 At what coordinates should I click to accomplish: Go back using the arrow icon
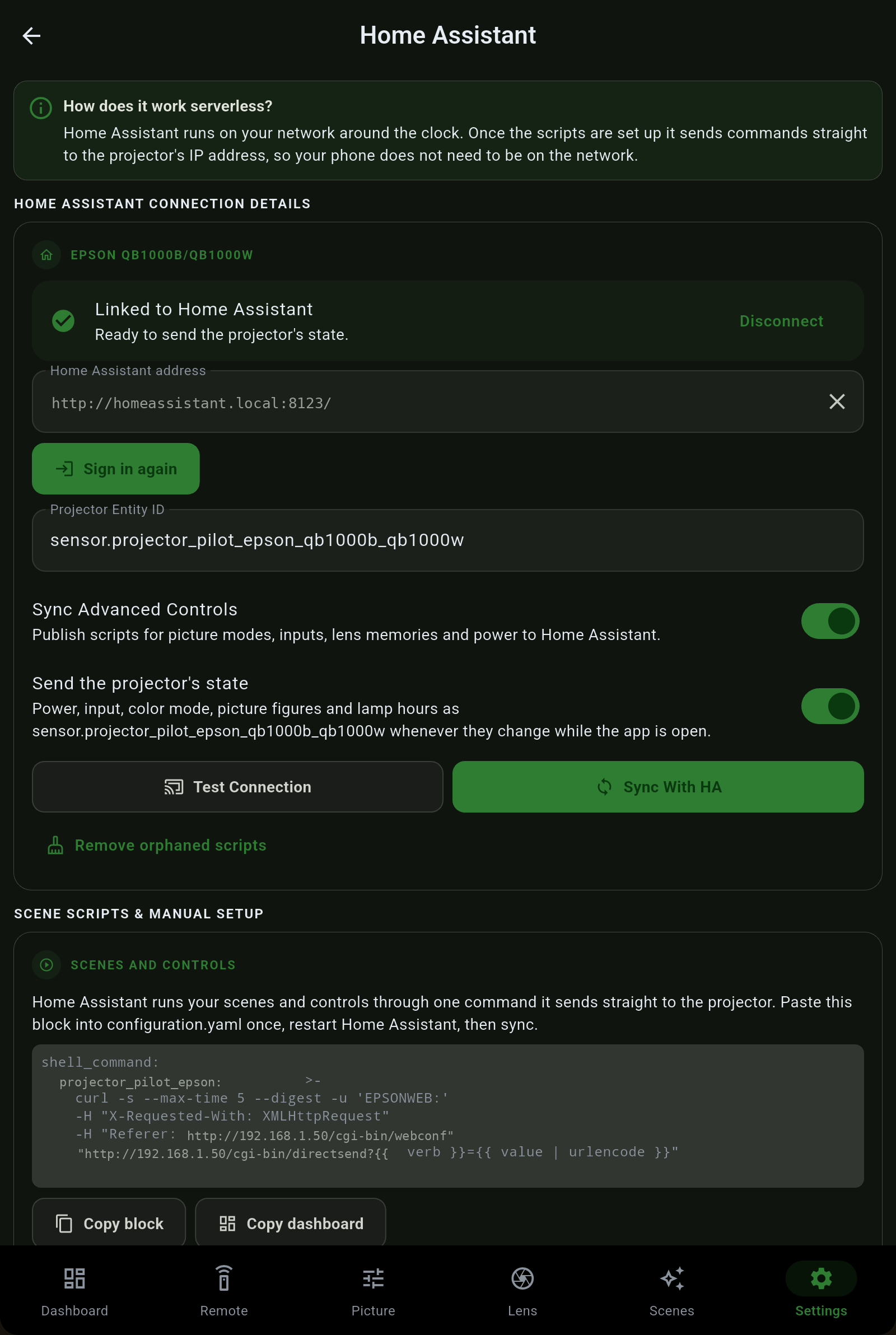(x=31, y=35)
